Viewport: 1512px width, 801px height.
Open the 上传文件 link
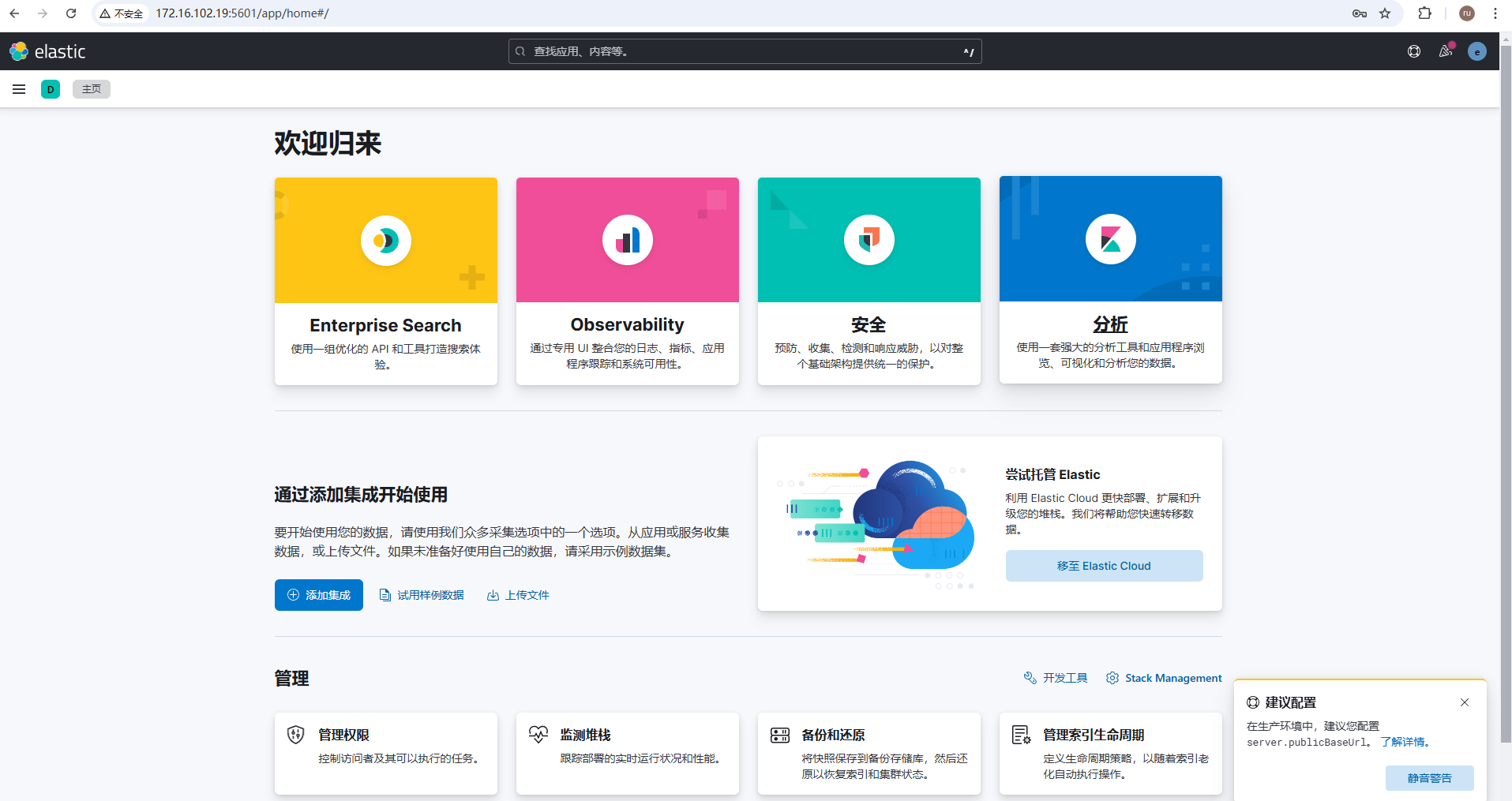point(518,595)
